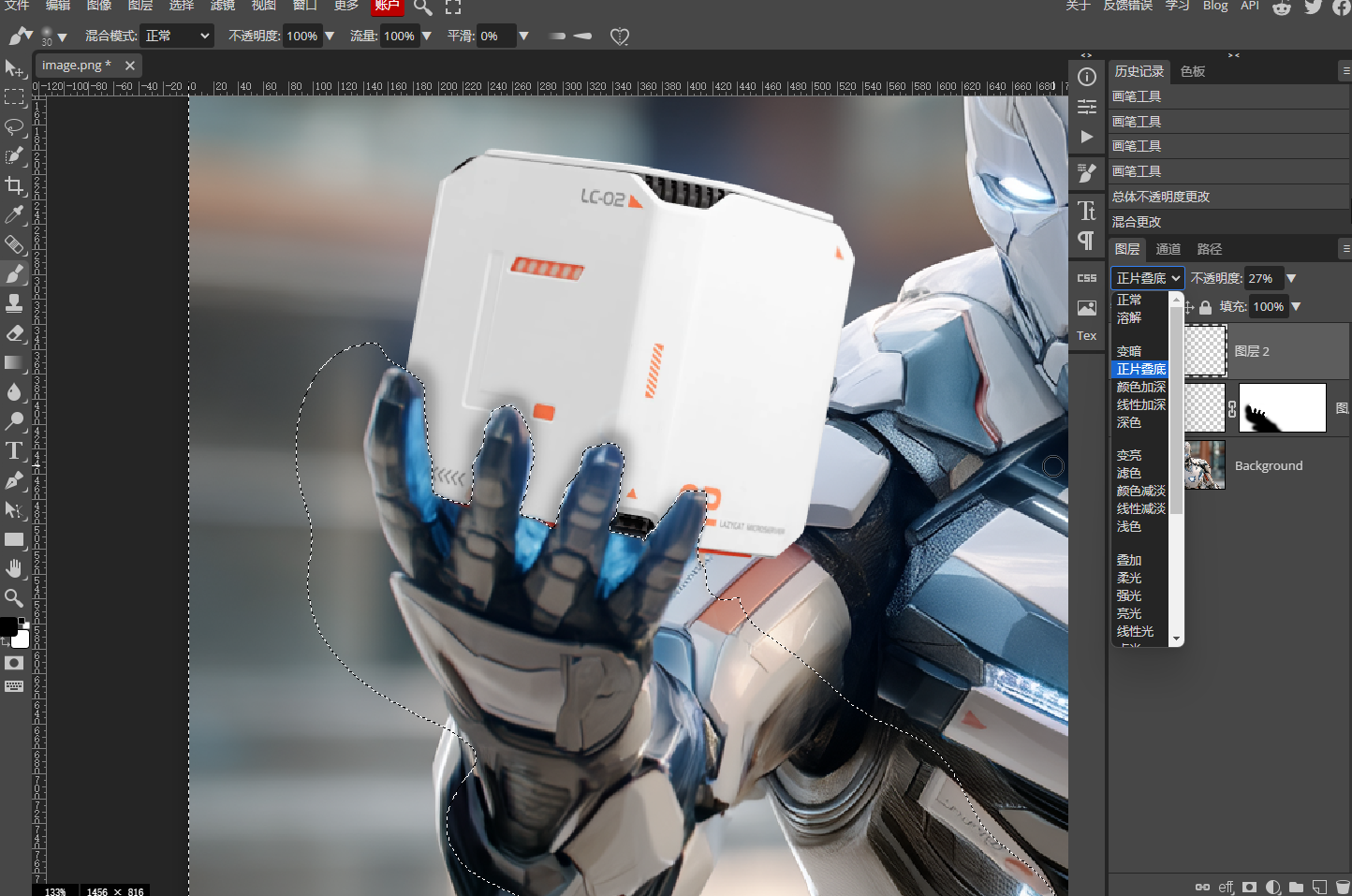The height and width of the screenshot is (896, 1352).
Task: Open the CSS panel icon
Action: pyautogui.click(x=1086, y=278)
